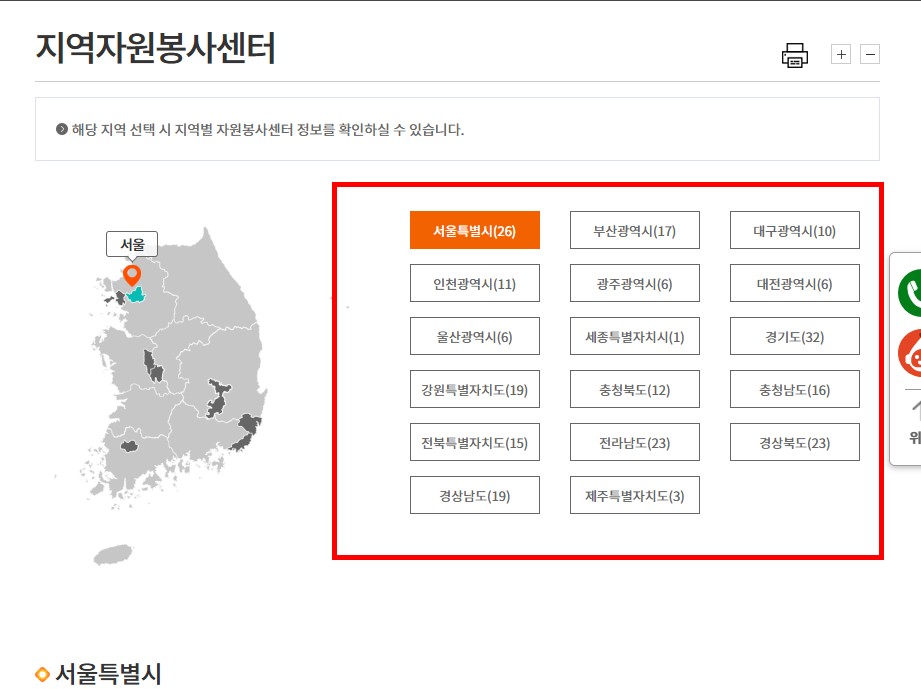
Task: Click the 전라남도(23) button
Action: [634, 442]
